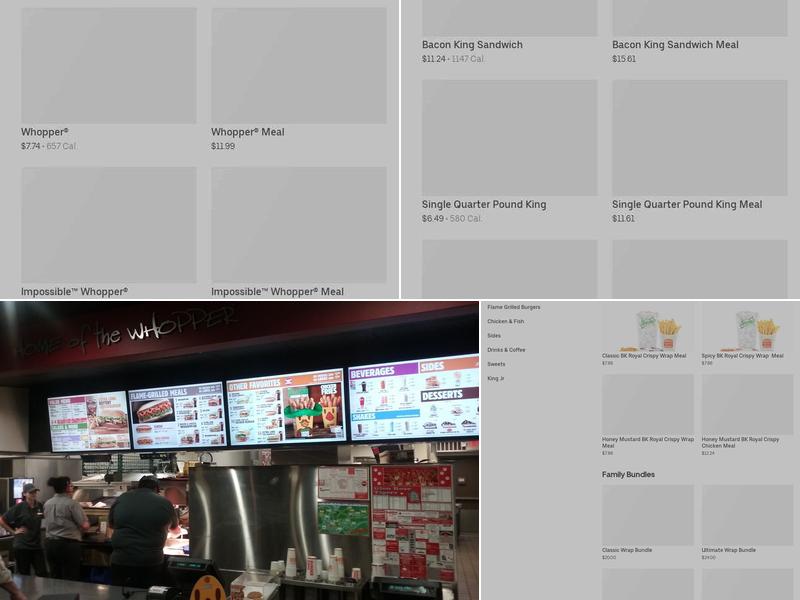This screenshot has height=600, width=800.
Task: Select the $7.74 Whopper price
Action: [x=30, y=146]
